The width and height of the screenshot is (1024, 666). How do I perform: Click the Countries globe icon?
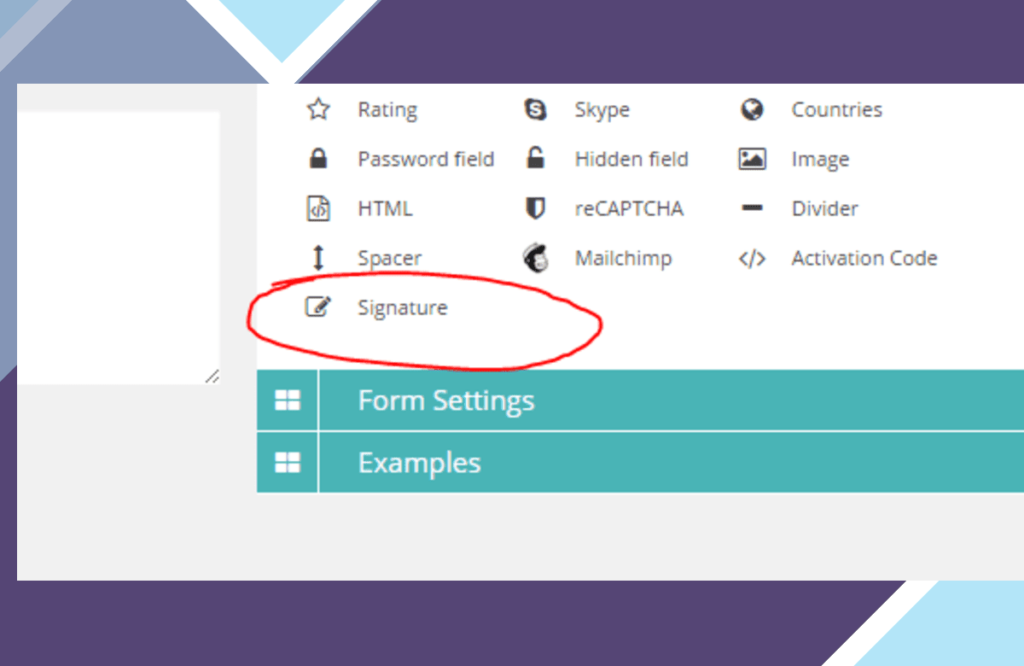(x=752, y=109)
